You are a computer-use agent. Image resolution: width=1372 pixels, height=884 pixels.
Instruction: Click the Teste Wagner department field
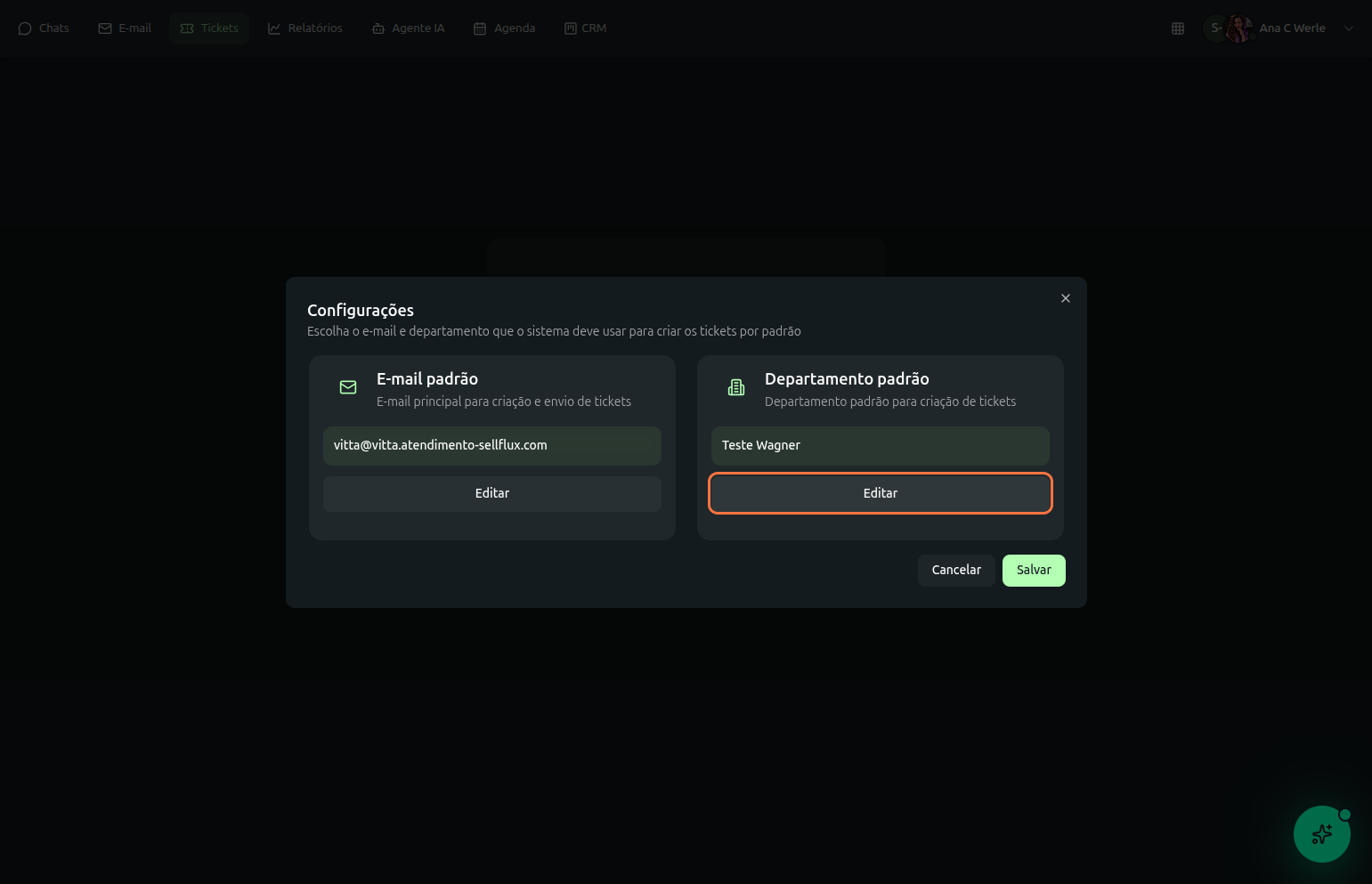(880, 445)
